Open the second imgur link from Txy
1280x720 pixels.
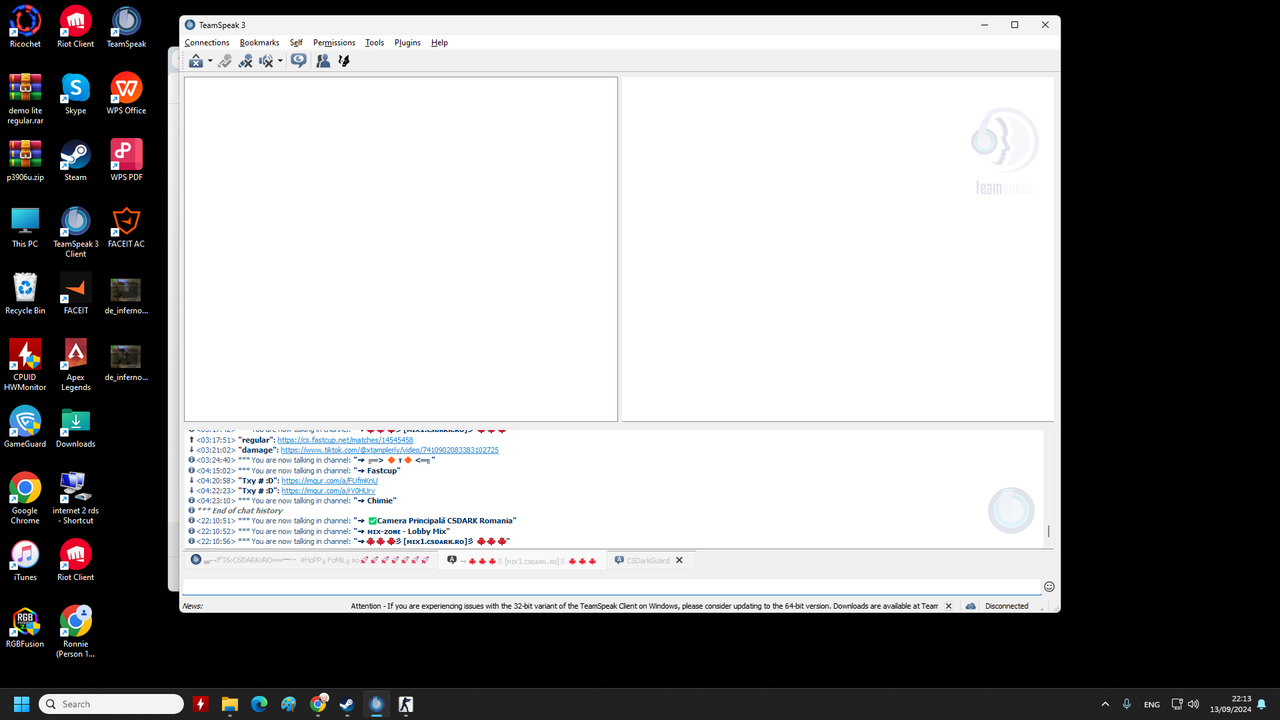[x=328, y=491]
